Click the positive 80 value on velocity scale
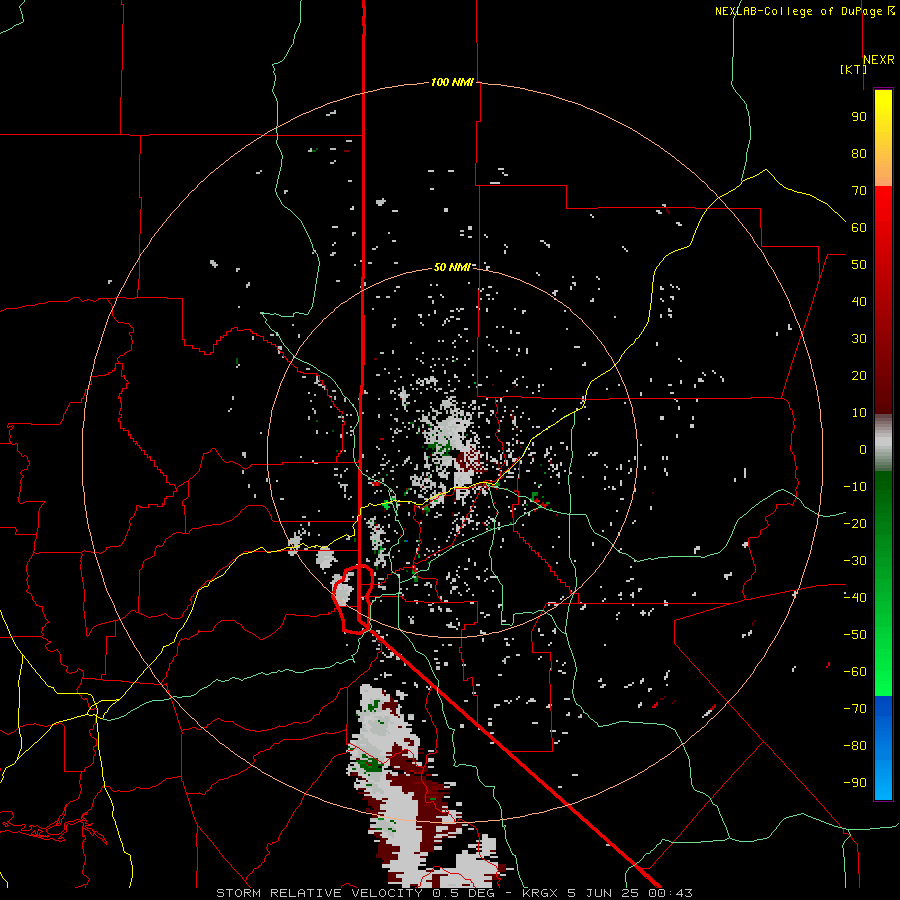This screenshot has width=900, height=900. click(x=859, y=153)
